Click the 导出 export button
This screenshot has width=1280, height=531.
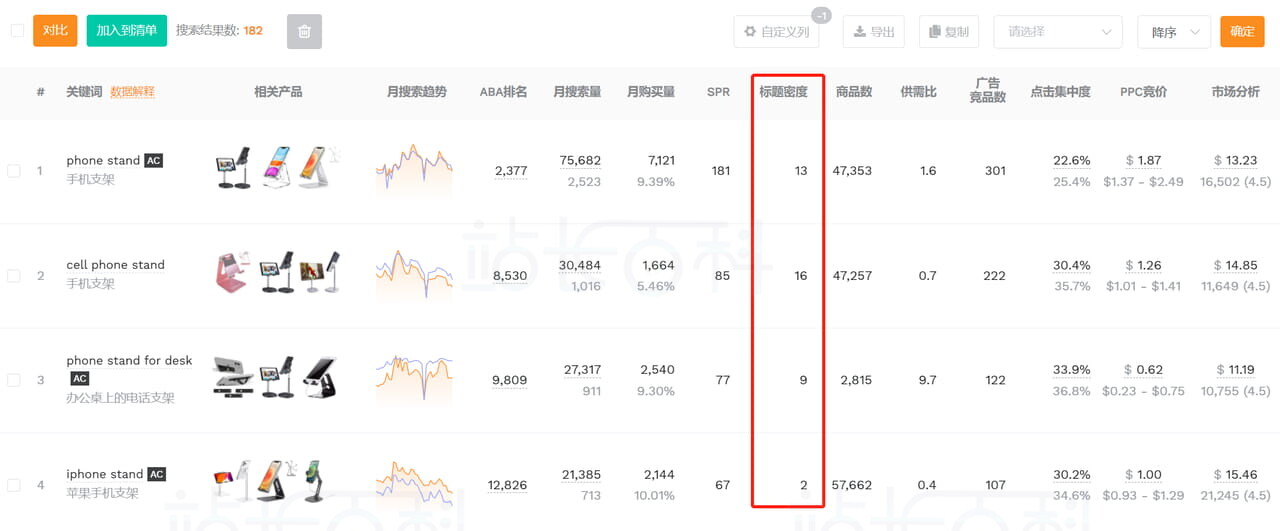tap(874, 32)
